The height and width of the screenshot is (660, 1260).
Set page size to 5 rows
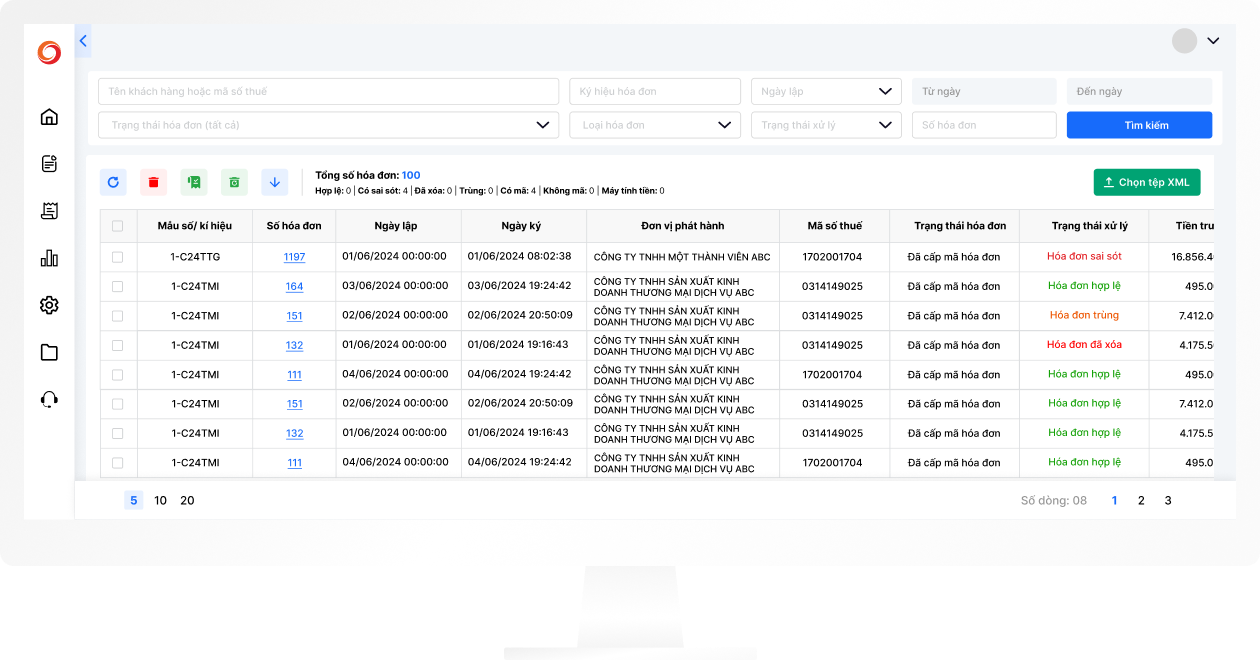coord(134,500)
